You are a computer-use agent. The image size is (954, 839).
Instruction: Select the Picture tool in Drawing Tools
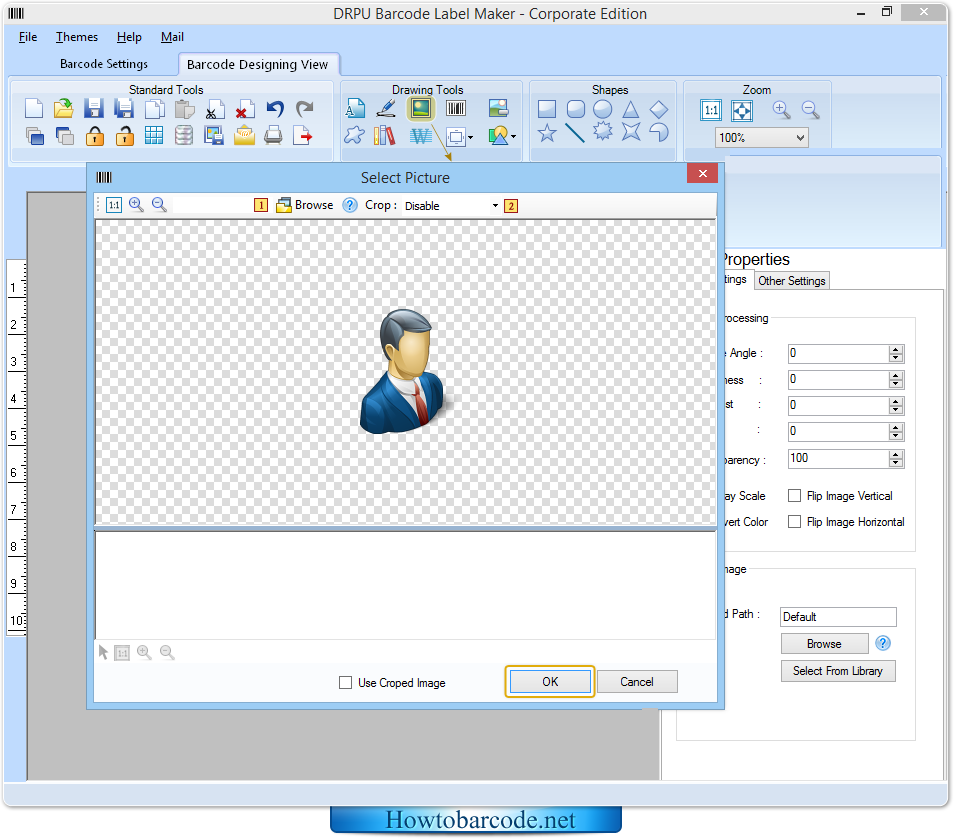pos(420,109)
